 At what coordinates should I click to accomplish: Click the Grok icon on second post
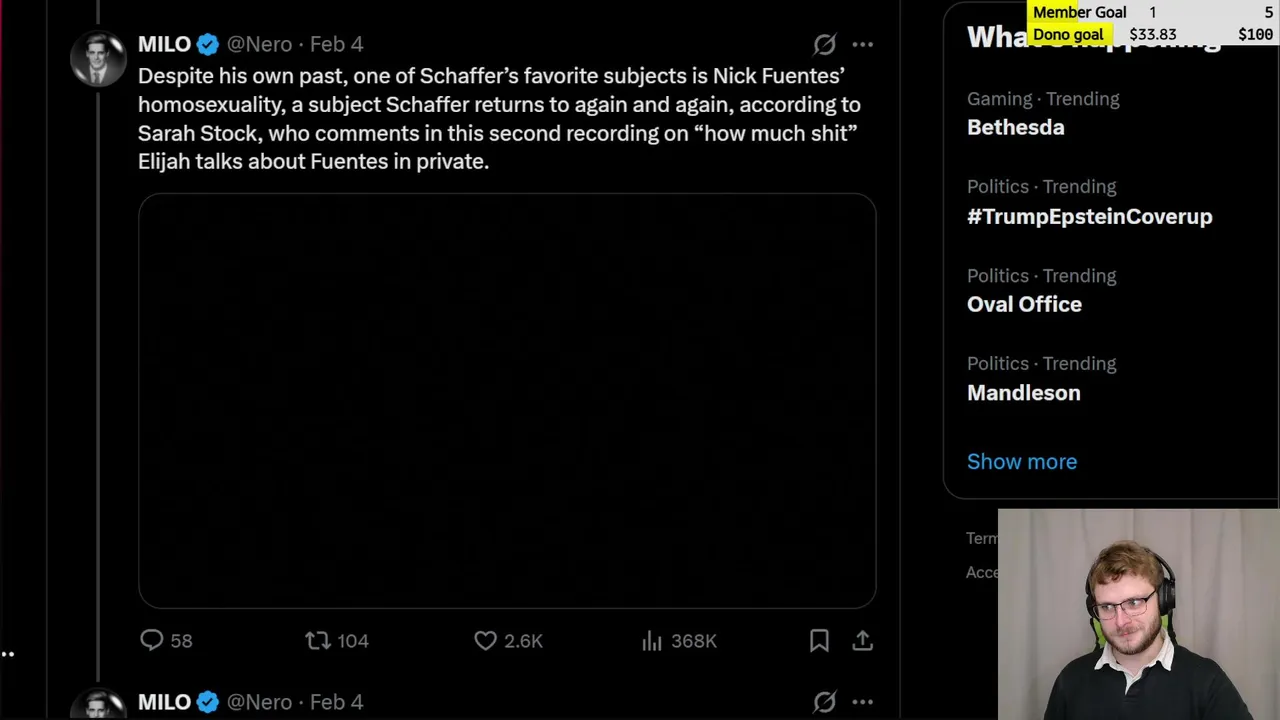pos(824,702)
